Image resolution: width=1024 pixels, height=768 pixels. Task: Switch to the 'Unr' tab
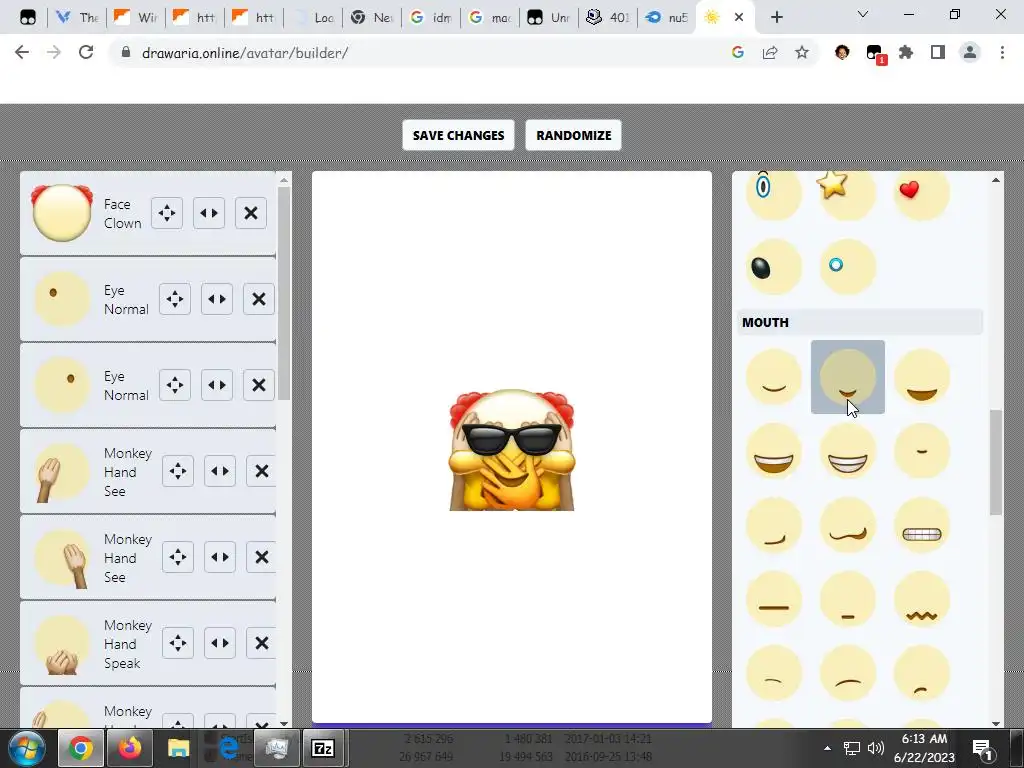click(x=549, y=17)
